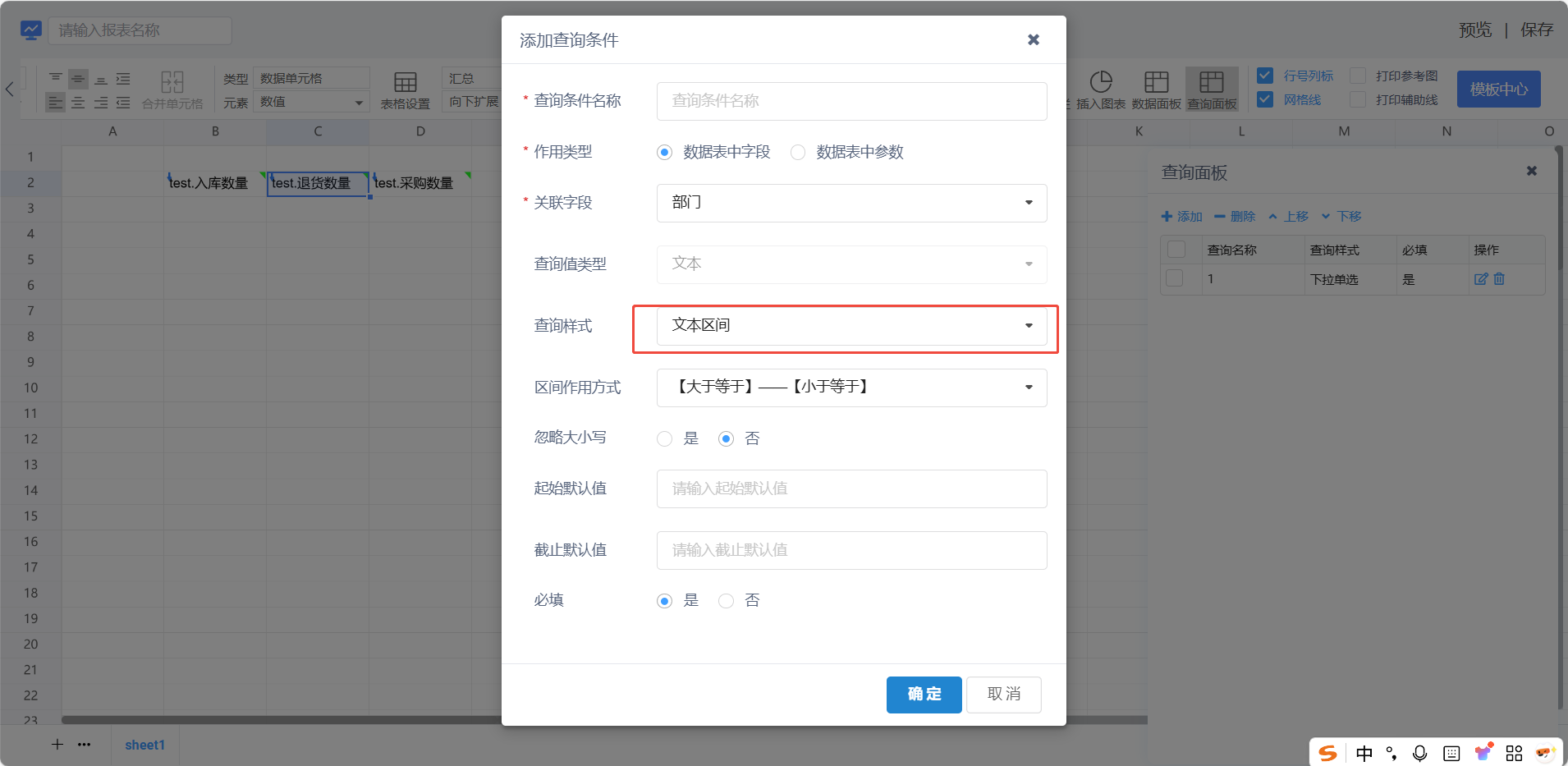Image resolution: width=1568 pixels, height=766 pixels.
Task: Click the 查询条件名称 input field
Action: (851, 101)
